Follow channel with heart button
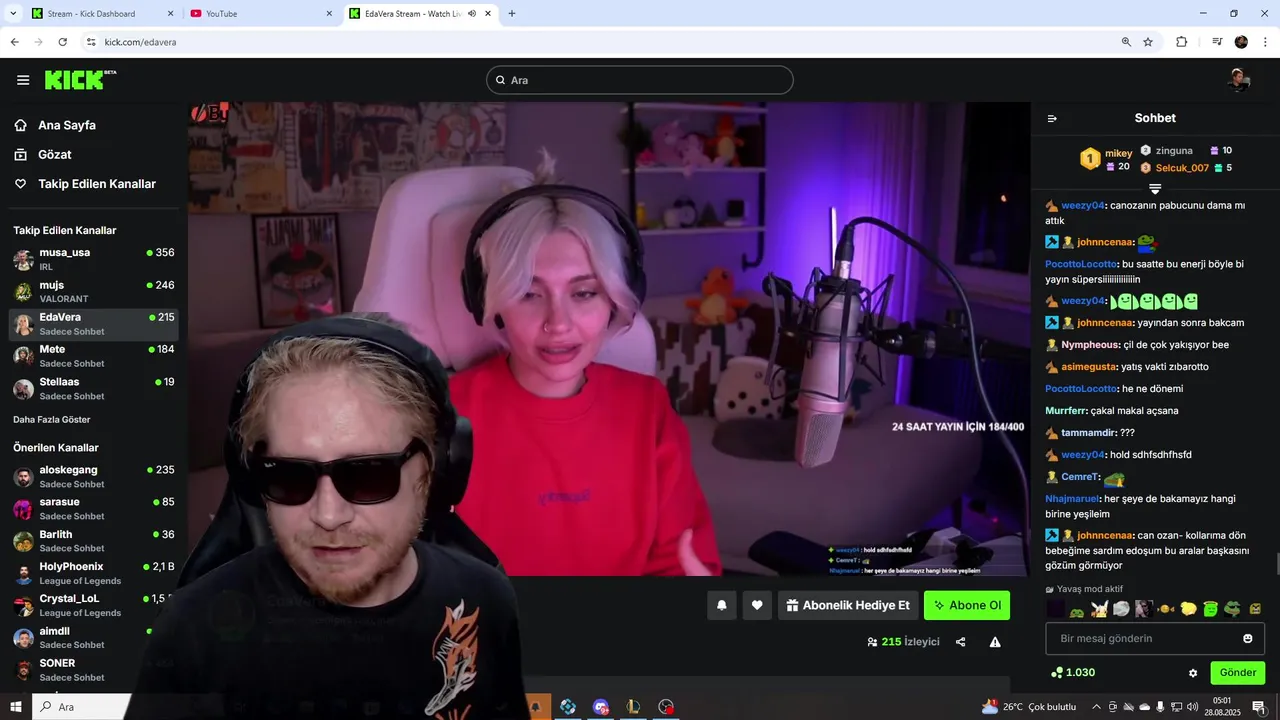This screenshot has height=720, width=1280. pyautogui.click(x=757, y=605)
